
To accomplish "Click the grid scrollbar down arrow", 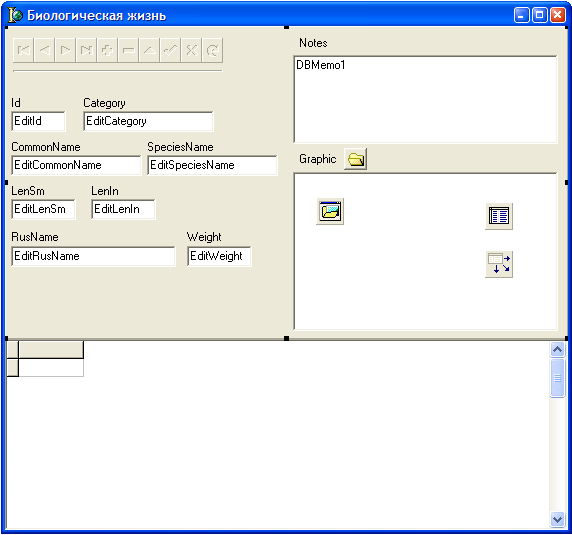I will click(x=557, y=519).
